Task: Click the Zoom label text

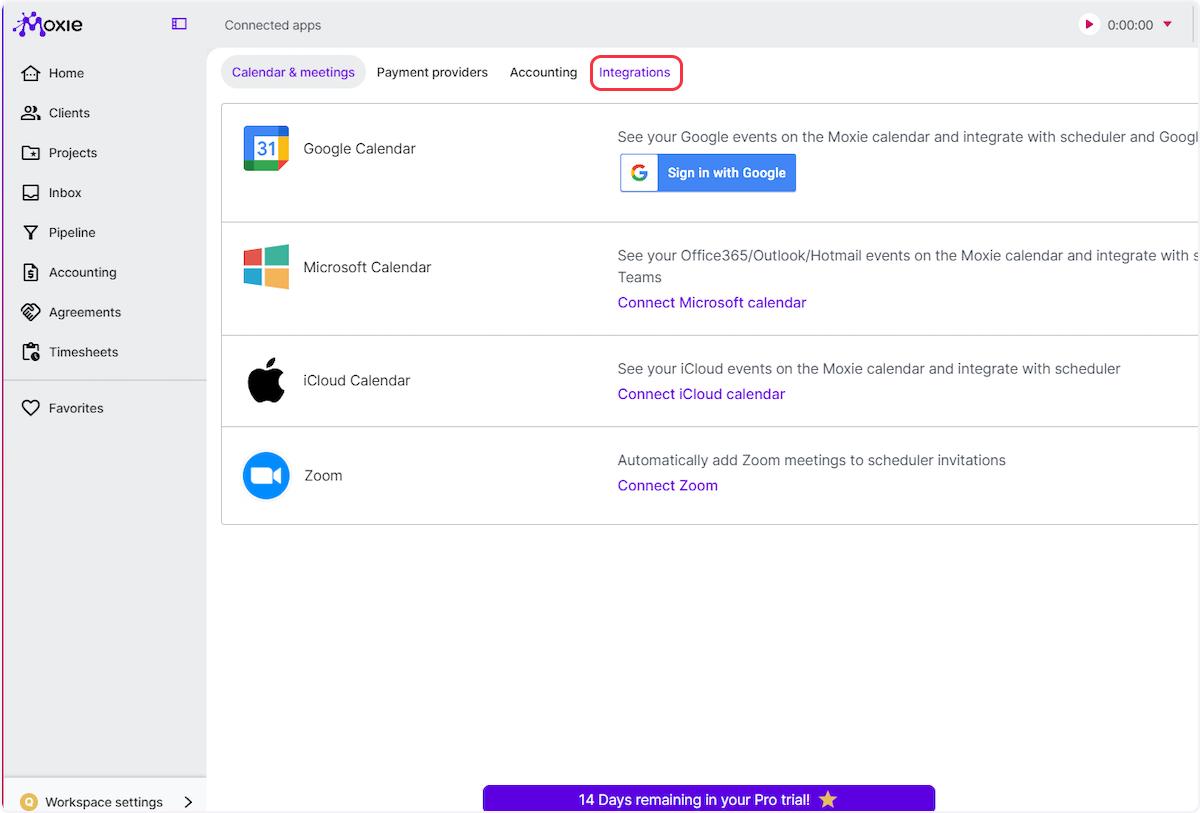Action: [x=323, y=476]
